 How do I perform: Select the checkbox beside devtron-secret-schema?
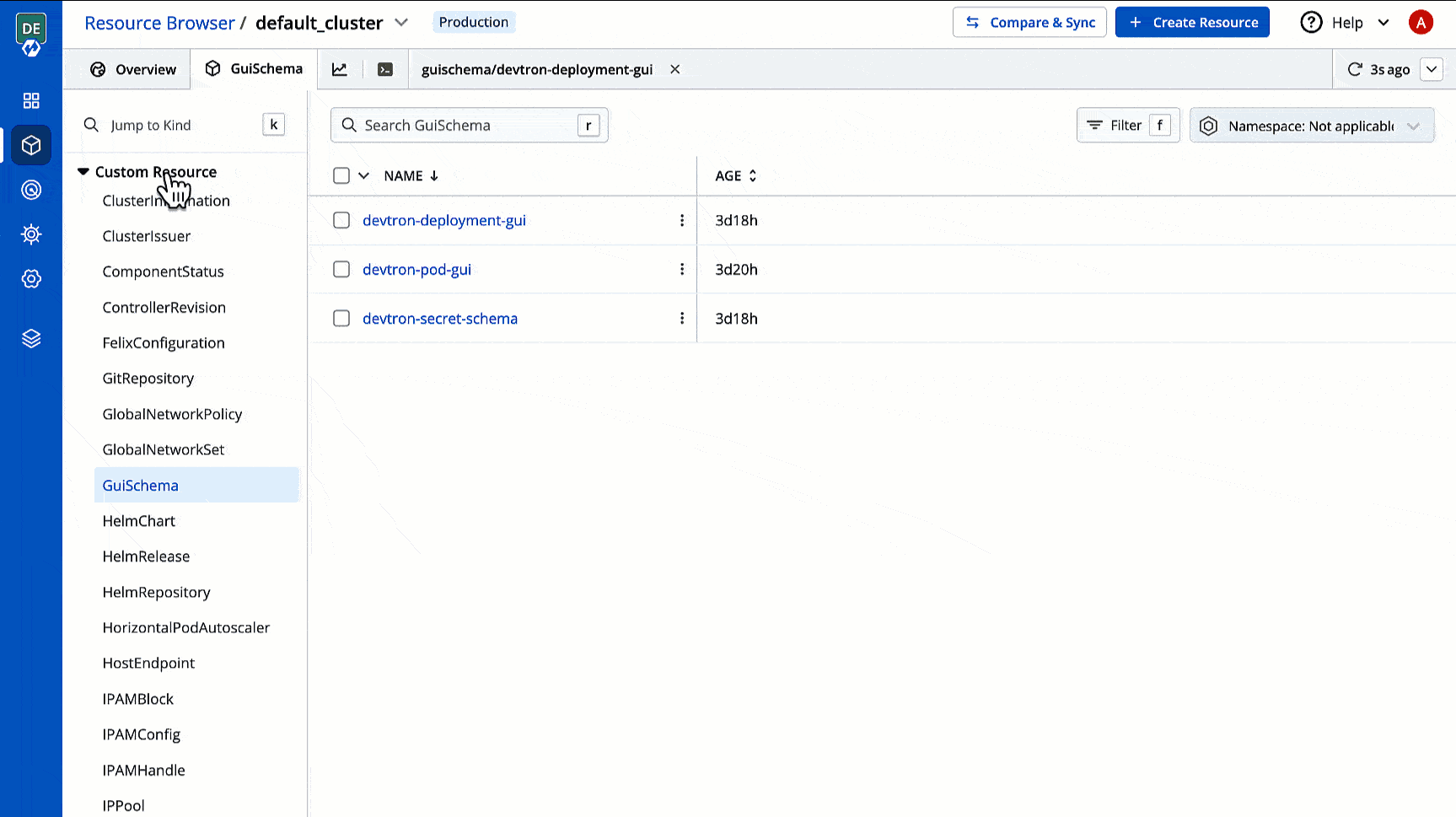point(341,319)
